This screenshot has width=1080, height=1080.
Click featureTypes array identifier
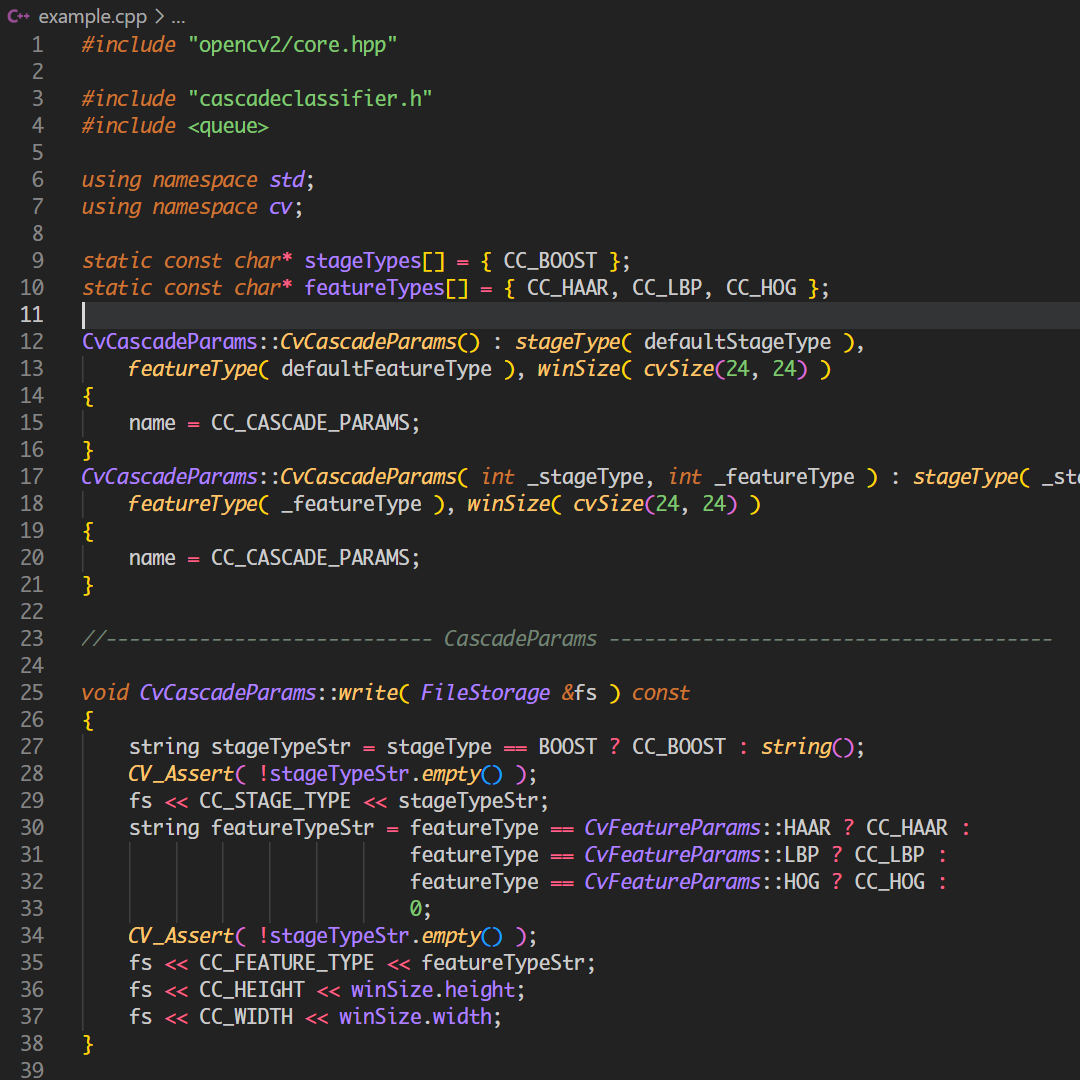pyautogui.click(x=374, y=288)
